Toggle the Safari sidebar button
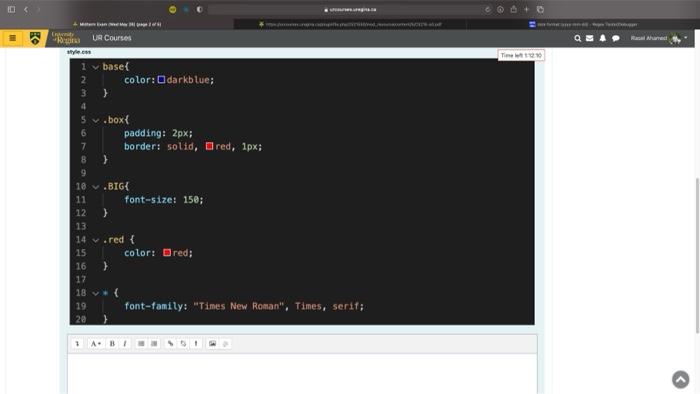This screenshot has height=394, width=700. point(12,9)
